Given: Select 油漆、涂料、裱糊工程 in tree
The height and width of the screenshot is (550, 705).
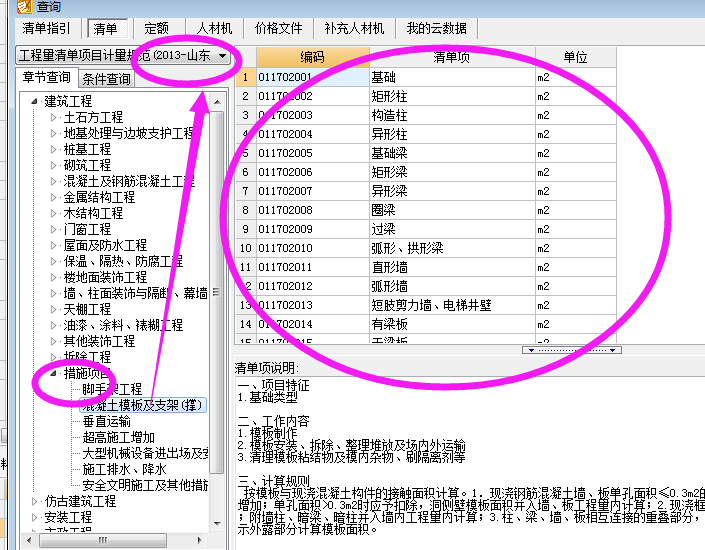Looking at the screenshot, I should [x=123, y=325].
